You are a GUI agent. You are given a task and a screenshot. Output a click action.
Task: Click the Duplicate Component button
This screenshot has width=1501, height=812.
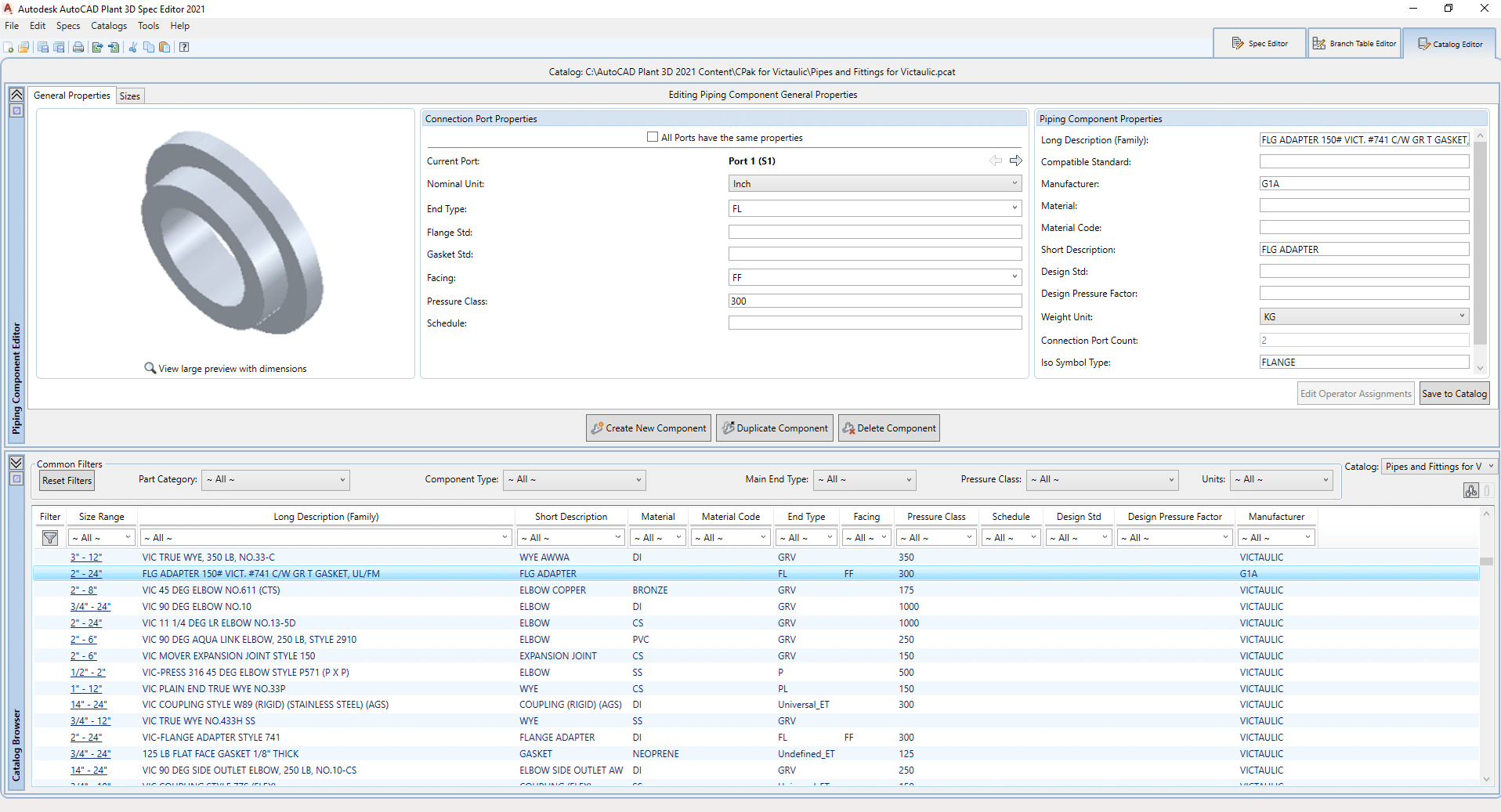775,428
